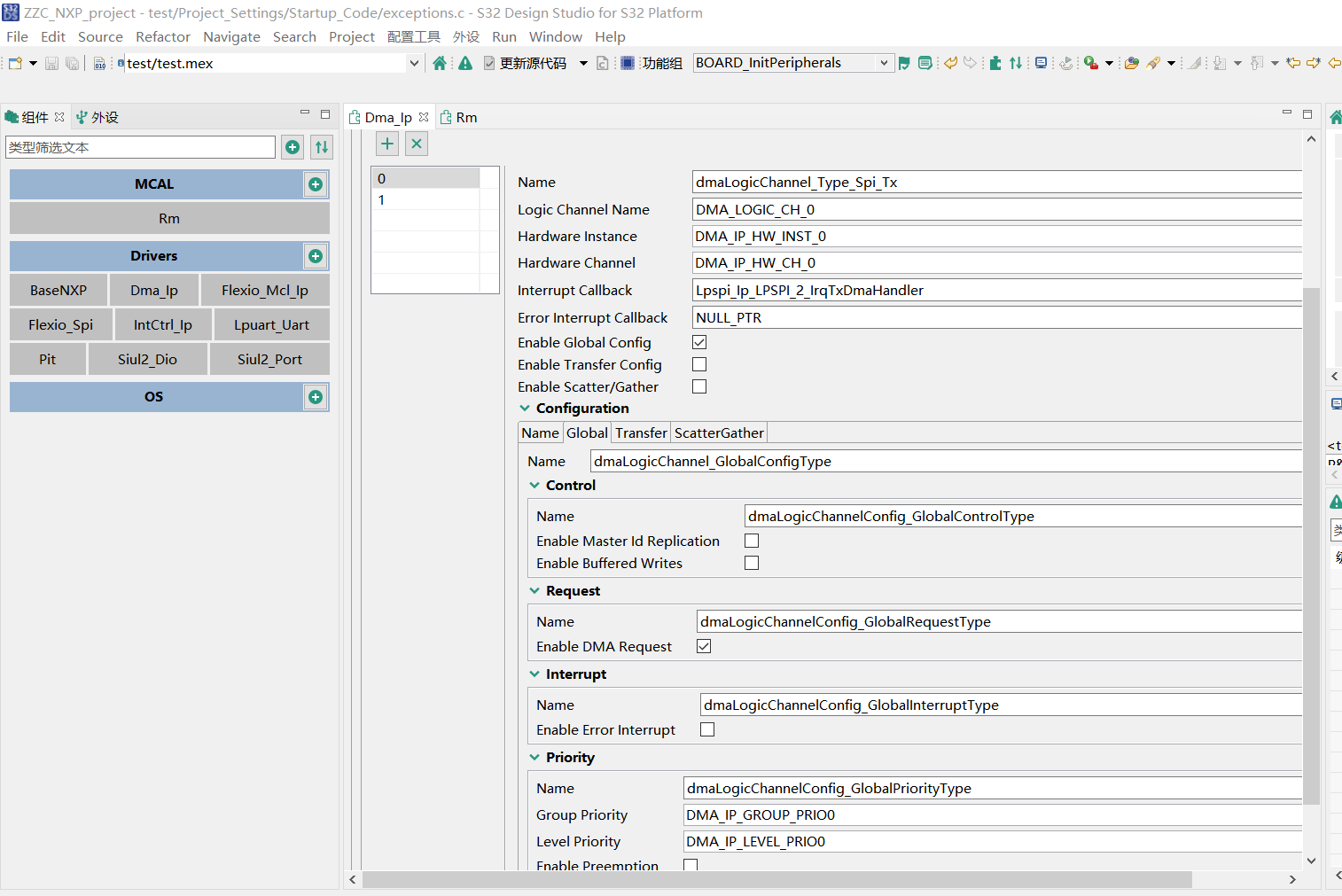Add a new DMA logic channel with plus button
The image size is (1342, 896).
point(386,143)
